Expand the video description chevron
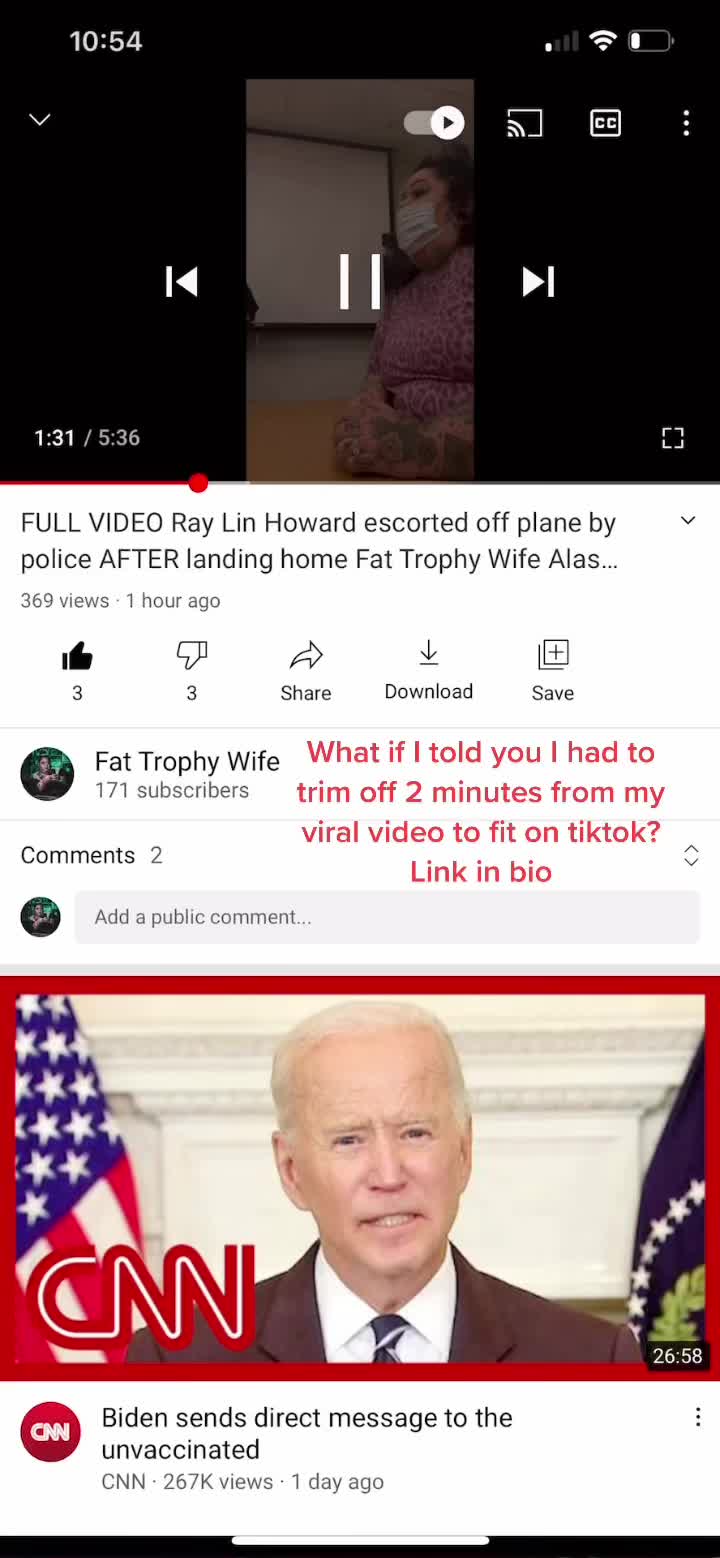 tap(688, 521)
